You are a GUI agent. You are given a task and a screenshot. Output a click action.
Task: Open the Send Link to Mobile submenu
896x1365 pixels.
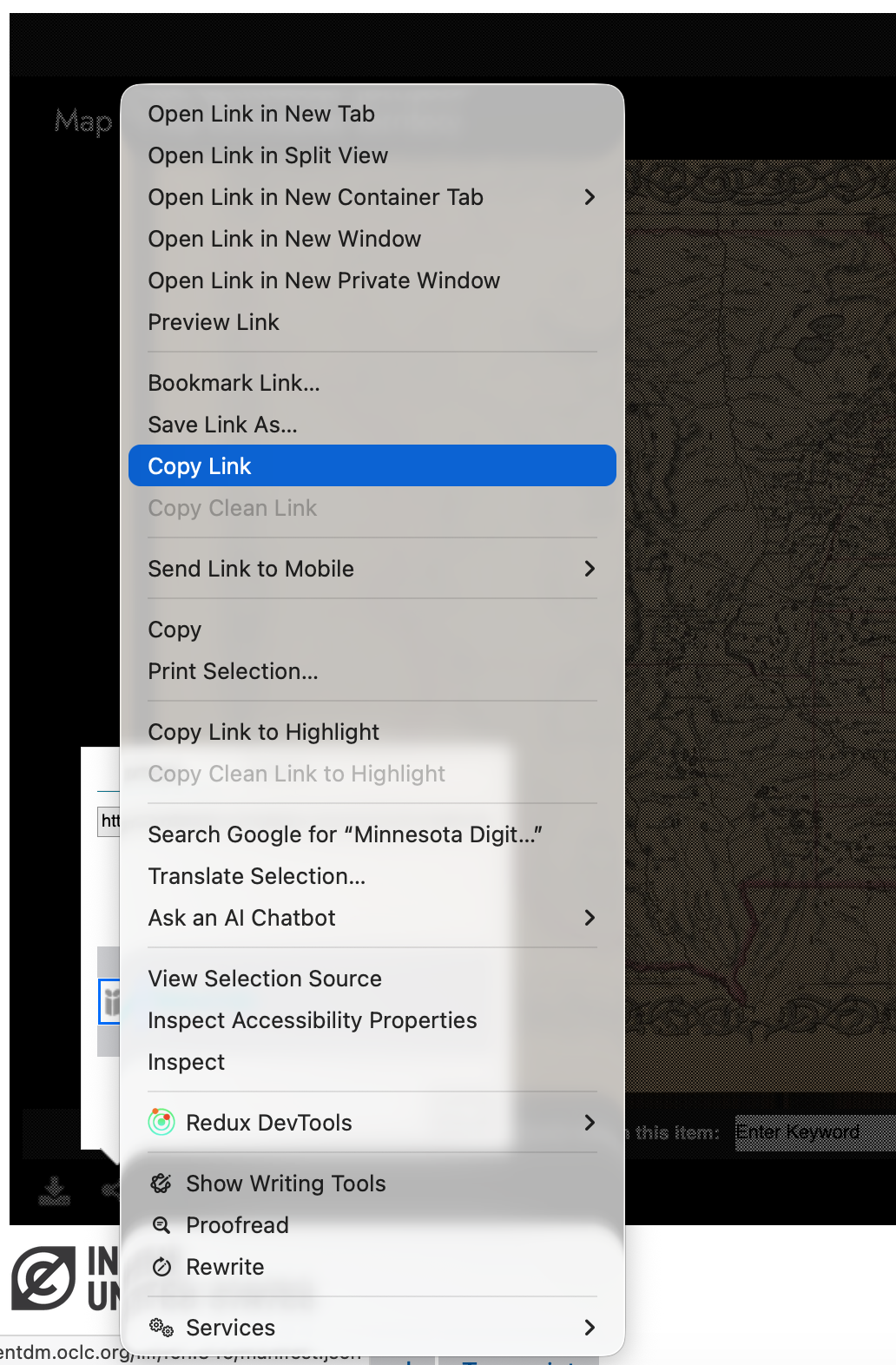click(x=372, y=569)
